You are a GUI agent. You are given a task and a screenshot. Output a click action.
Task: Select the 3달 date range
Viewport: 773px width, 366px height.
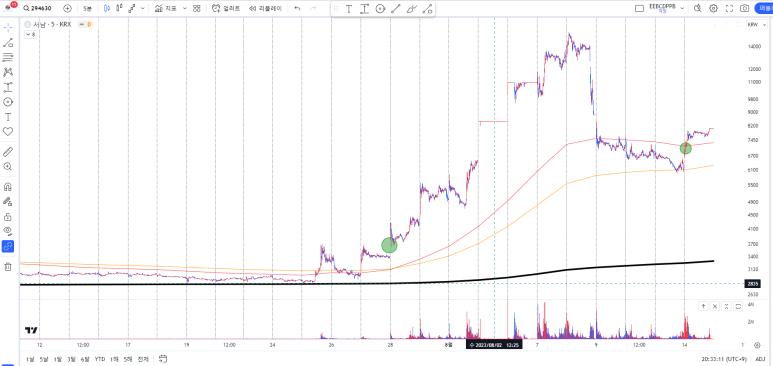pyautogui.click(x=72, y=359)
